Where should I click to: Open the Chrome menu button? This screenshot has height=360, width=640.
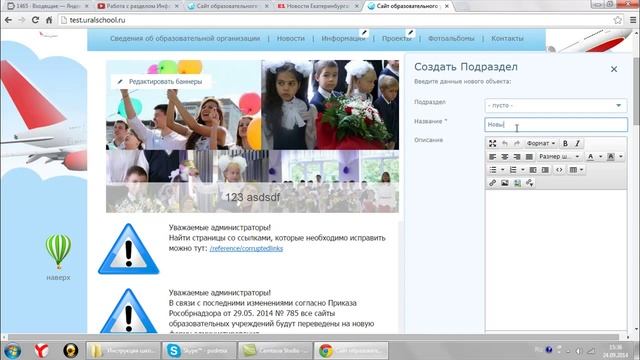pos(633,20)
